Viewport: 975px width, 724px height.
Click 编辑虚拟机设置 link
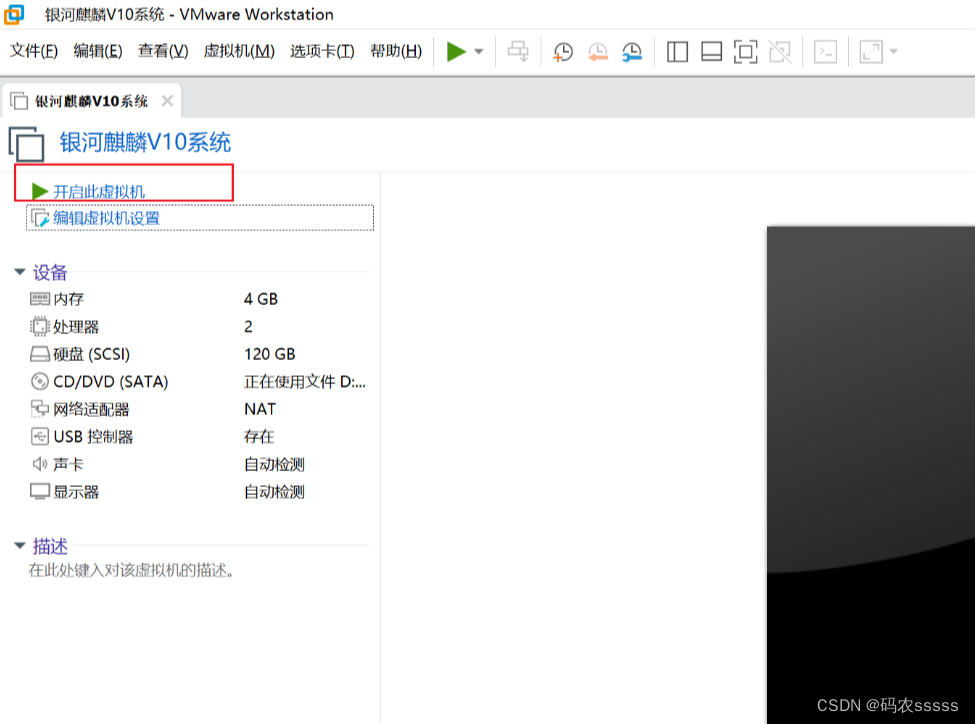click(106, 218)
